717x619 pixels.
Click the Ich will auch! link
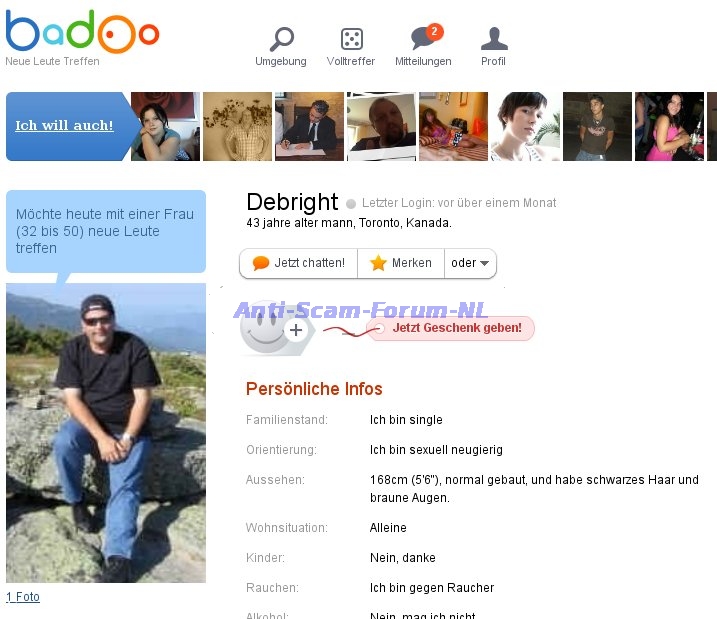64,126
